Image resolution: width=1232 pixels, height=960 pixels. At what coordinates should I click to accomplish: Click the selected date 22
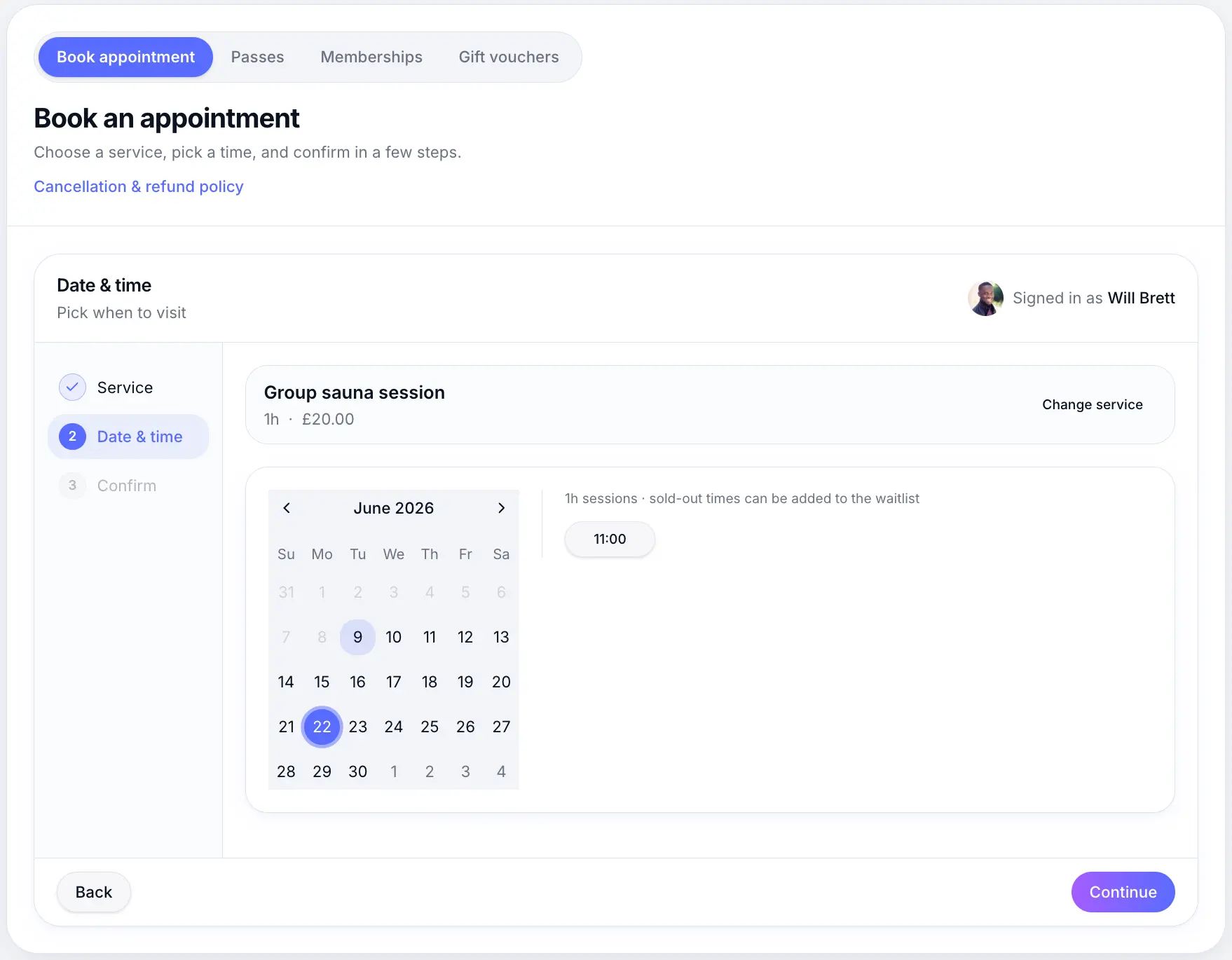point(322,727)
